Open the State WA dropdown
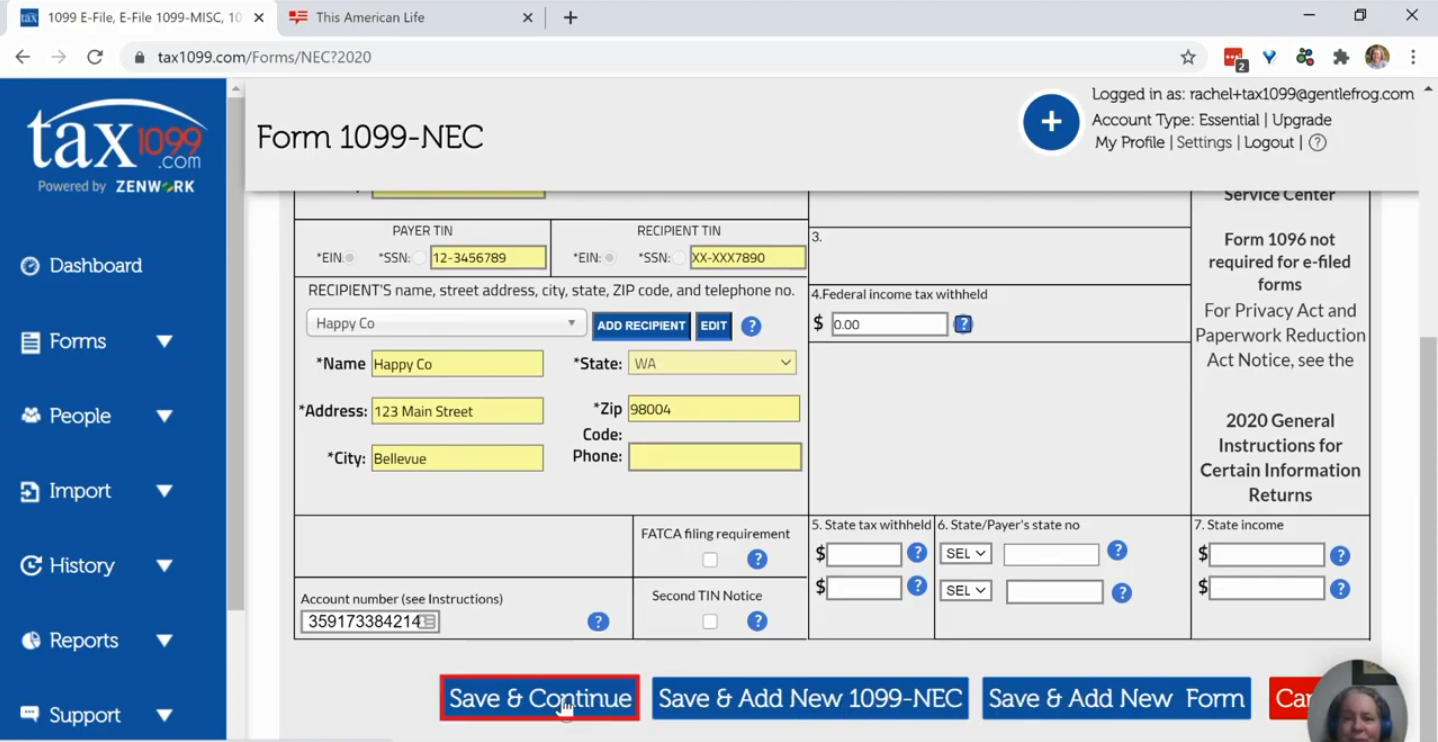The image size is (1438, 742). [x=712, y=363]
